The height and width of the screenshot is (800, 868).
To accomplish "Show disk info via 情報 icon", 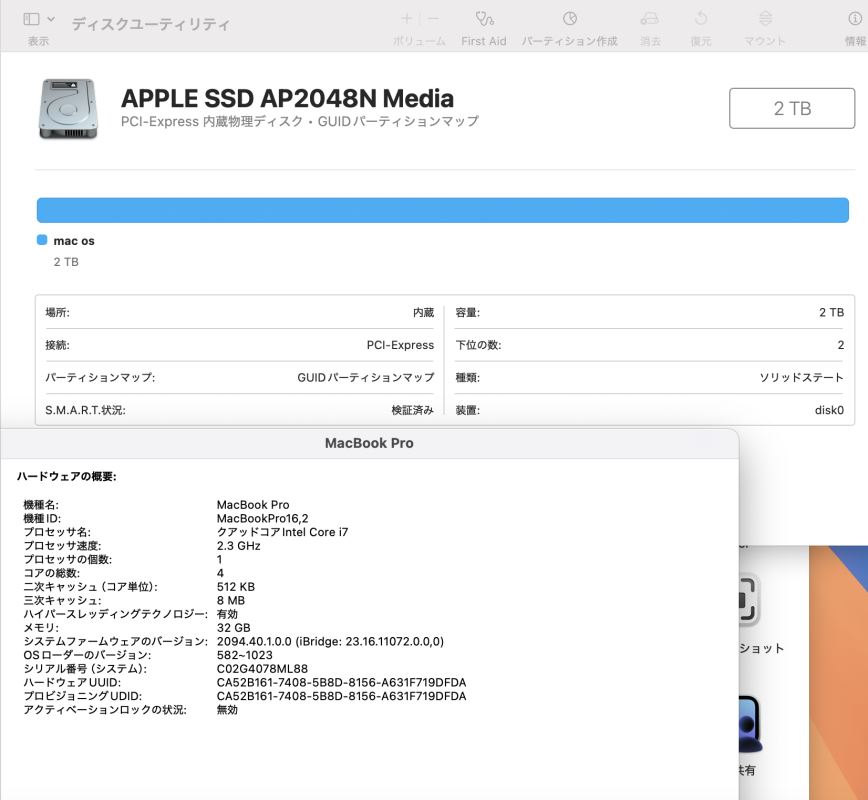I will click(855, 19).
